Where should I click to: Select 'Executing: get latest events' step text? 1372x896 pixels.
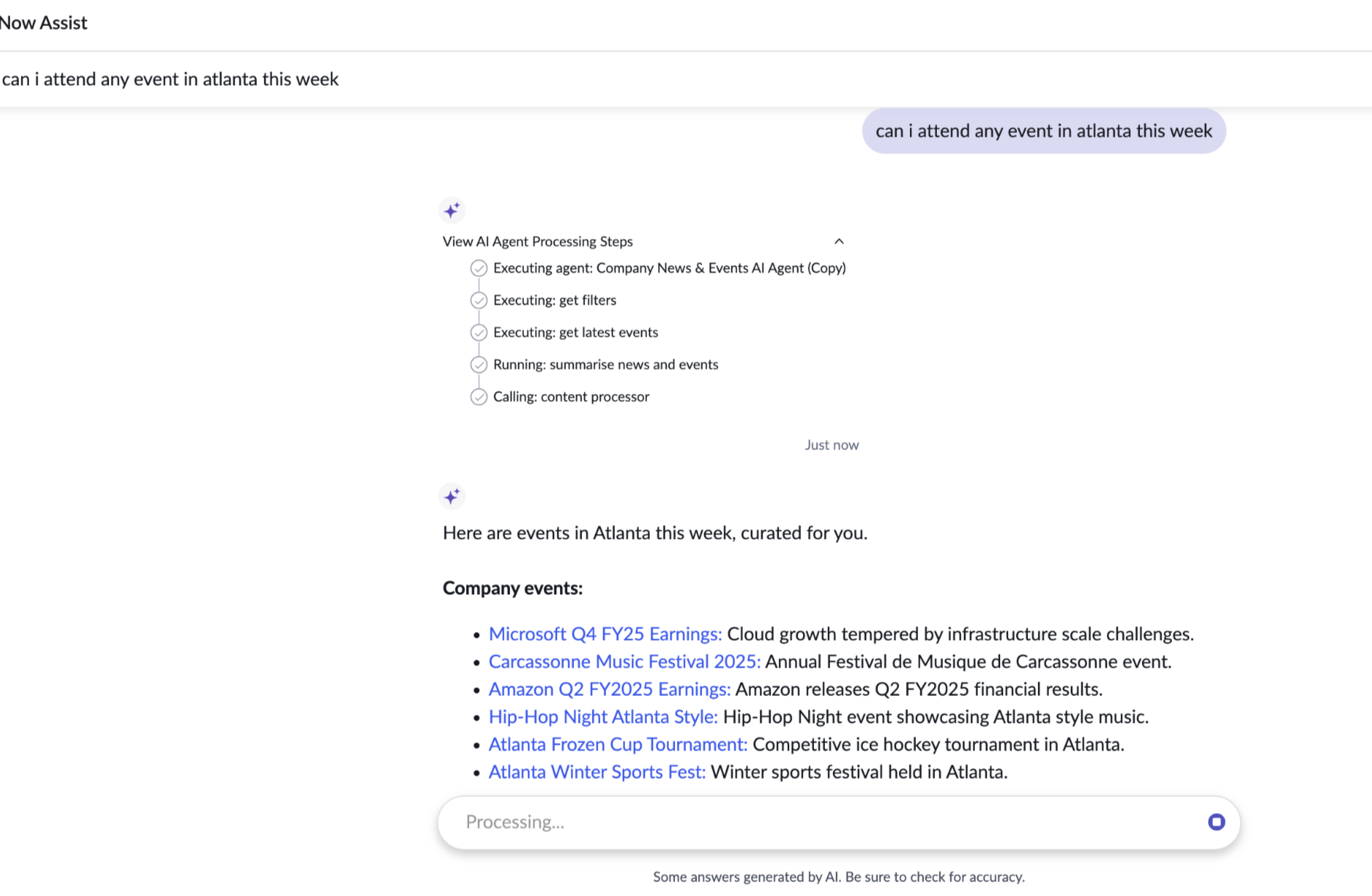pyautogui.click(x=575, y=332)
